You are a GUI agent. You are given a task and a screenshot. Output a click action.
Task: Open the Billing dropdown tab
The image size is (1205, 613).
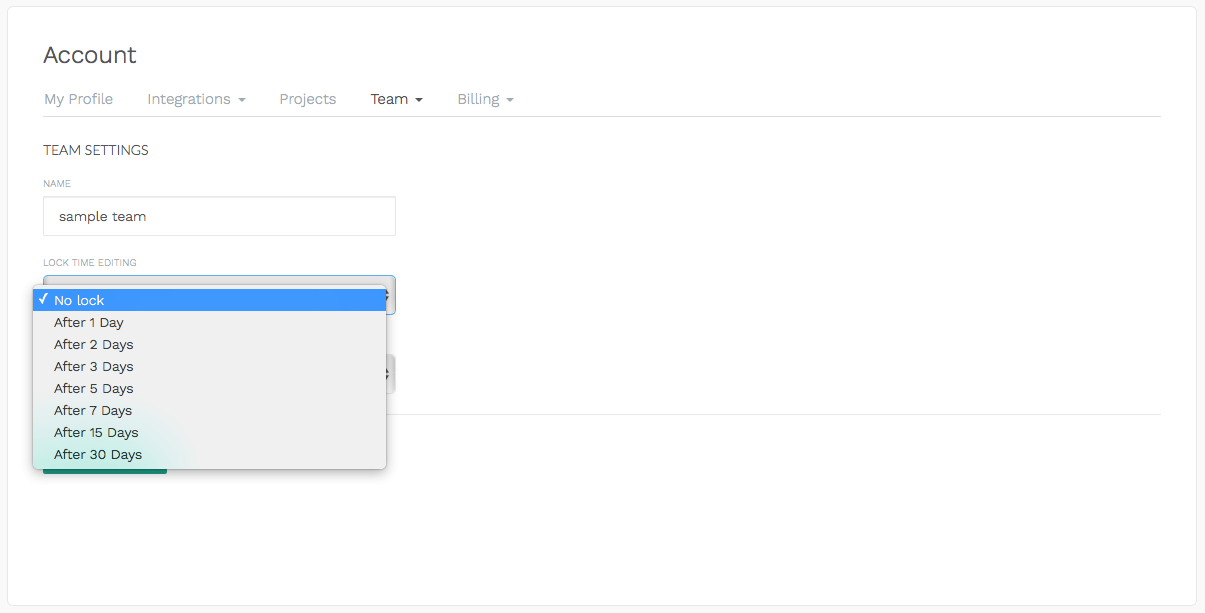[485, 99]
